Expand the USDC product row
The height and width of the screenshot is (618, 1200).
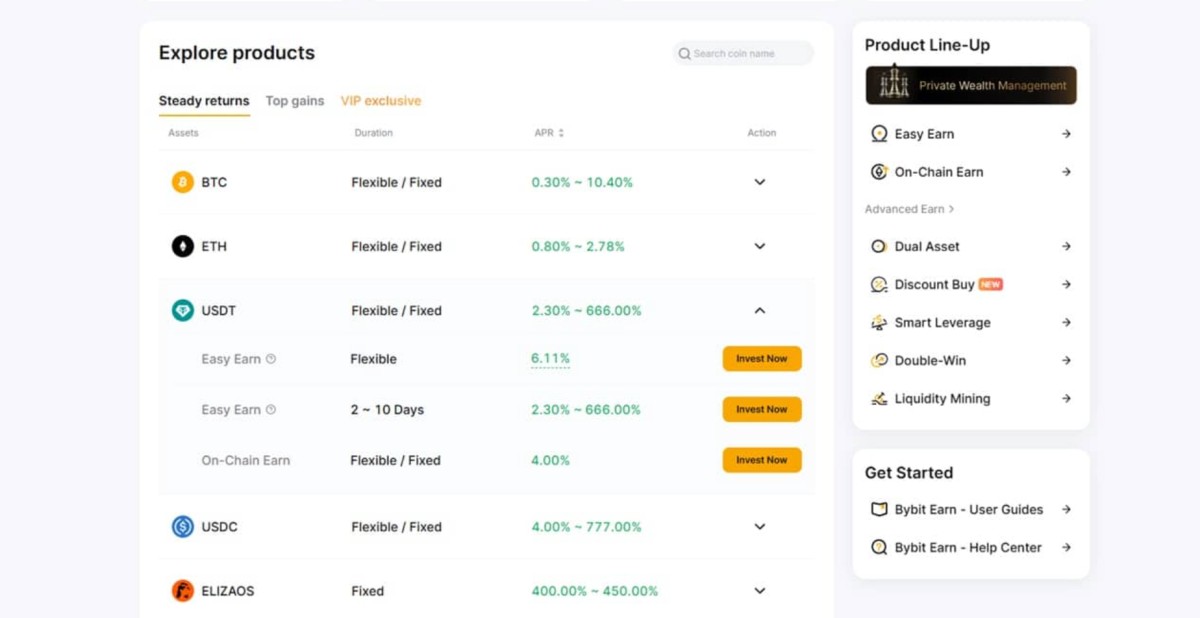tap(760, 527)
